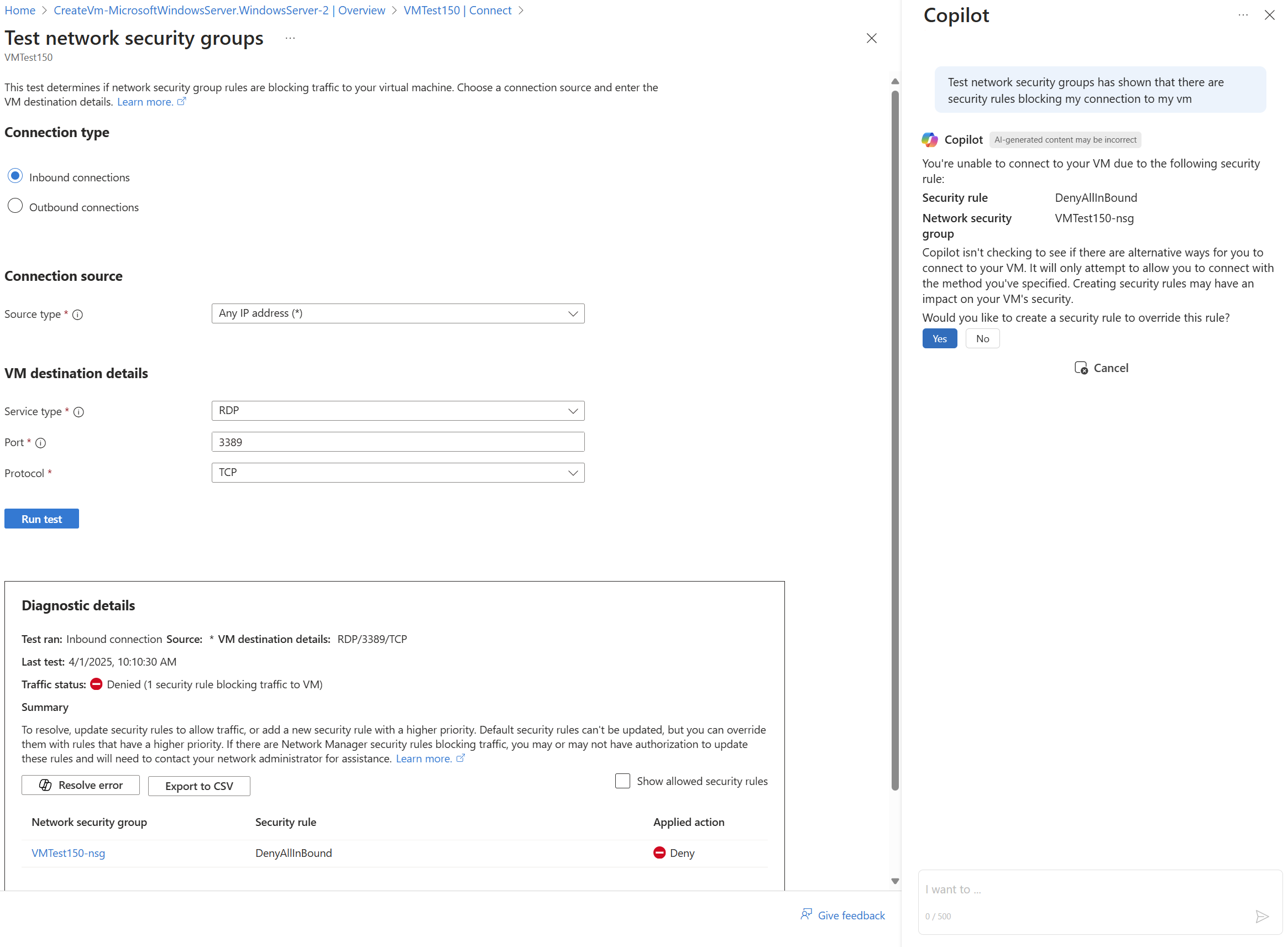Send the Copilot message arrow icon

point(1261,916)
